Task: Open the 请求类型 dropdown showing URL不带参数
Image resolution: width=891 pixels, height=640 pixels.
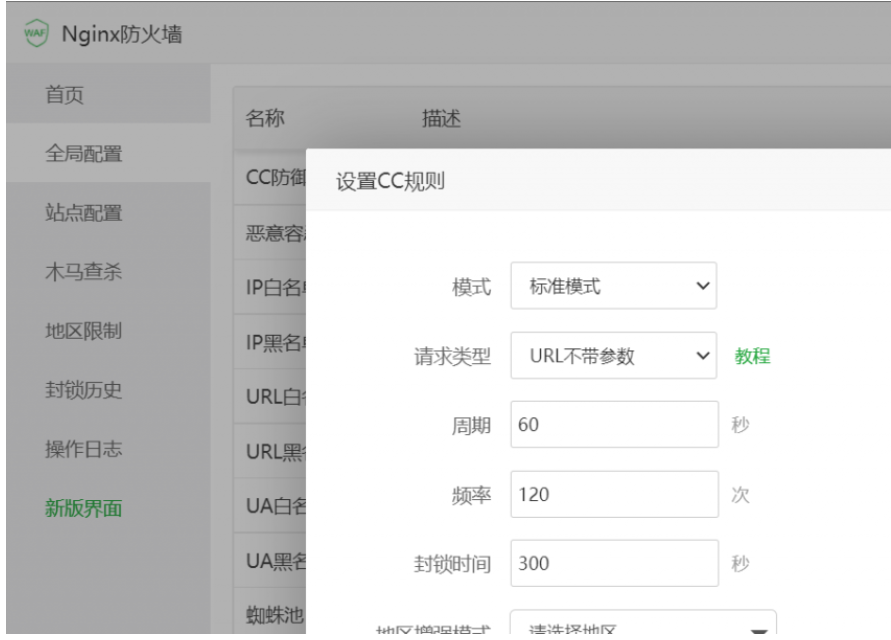Action: pos(613,356)
